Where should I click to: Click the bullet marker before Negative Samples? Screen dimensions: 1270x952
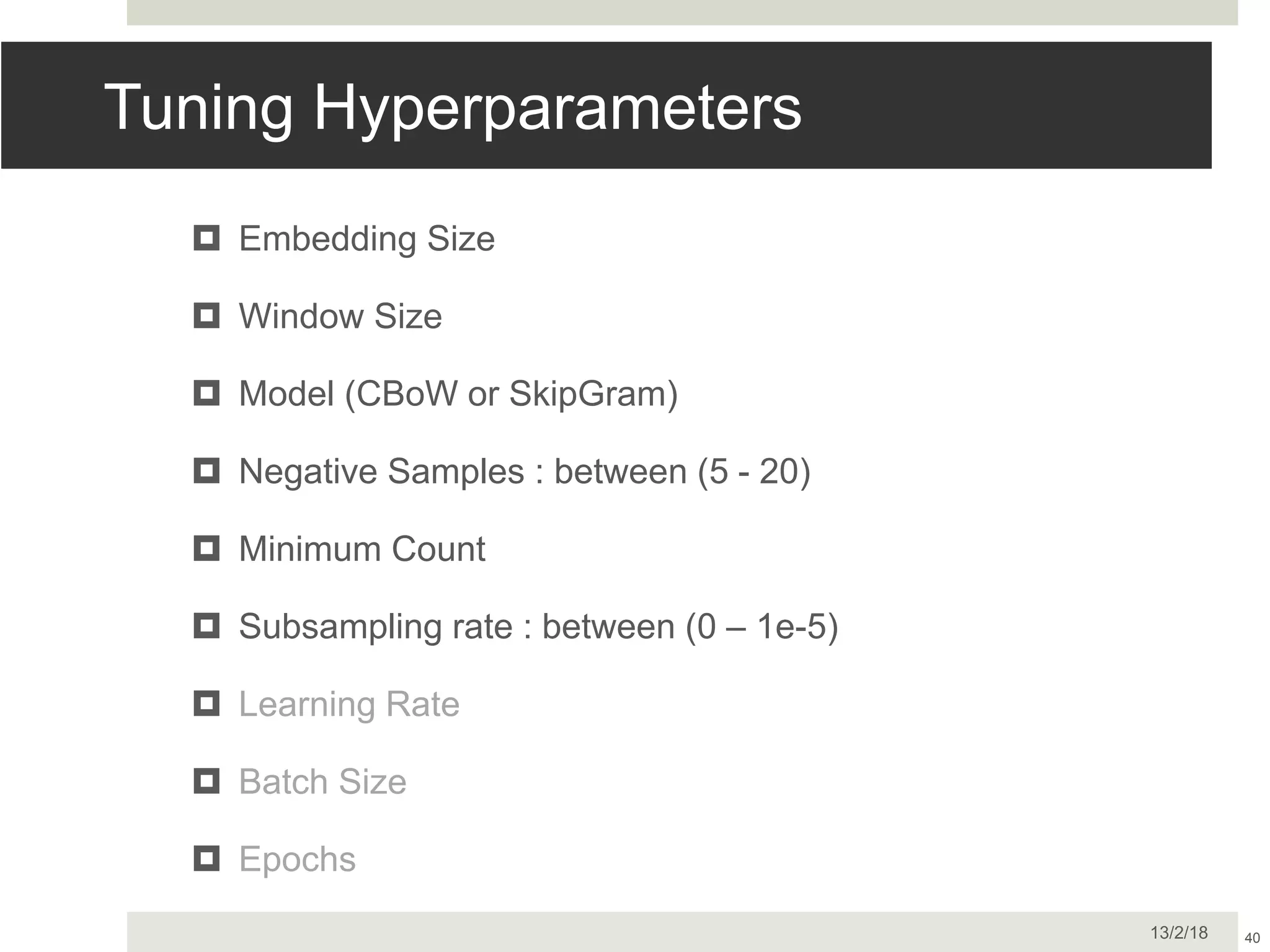206,470
